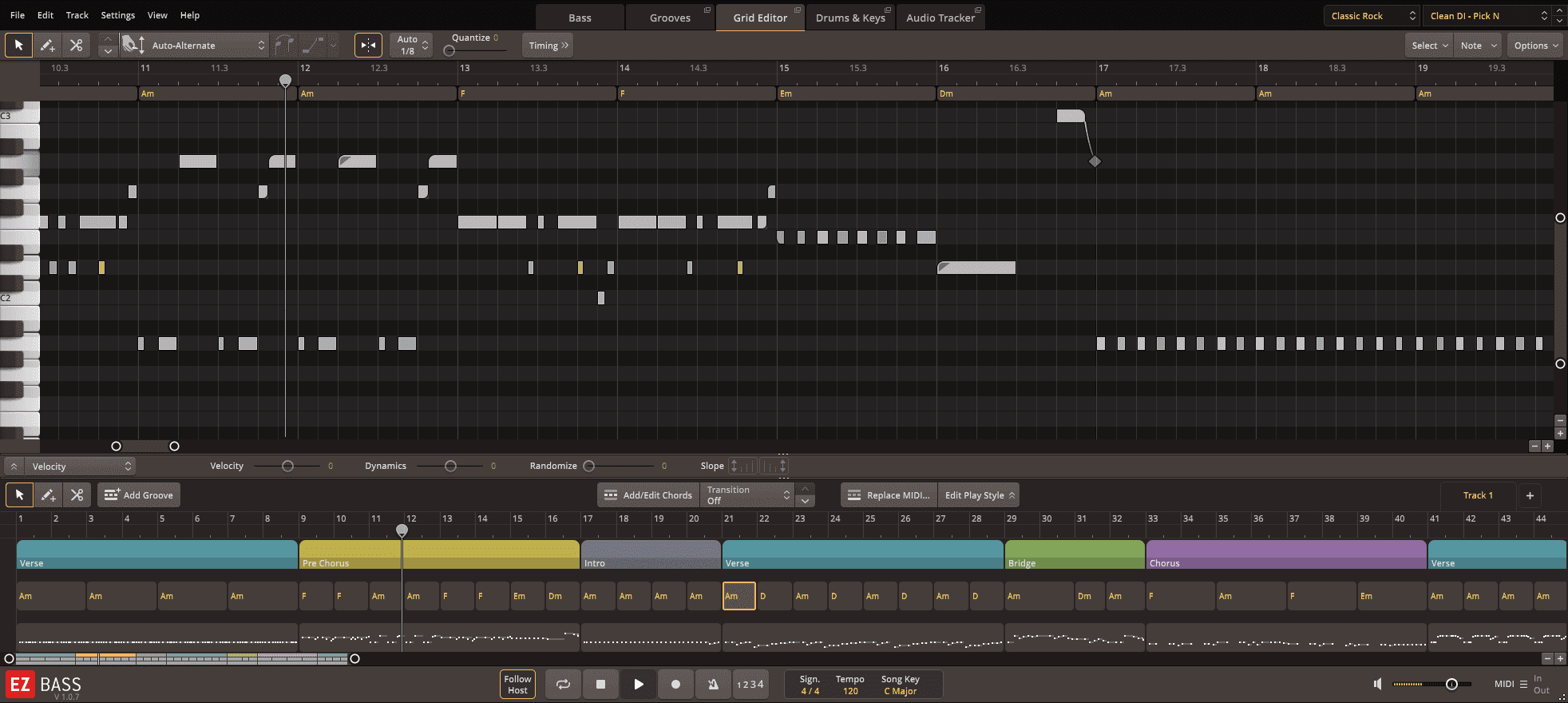Start playback with the play button

tap(639, 685)
